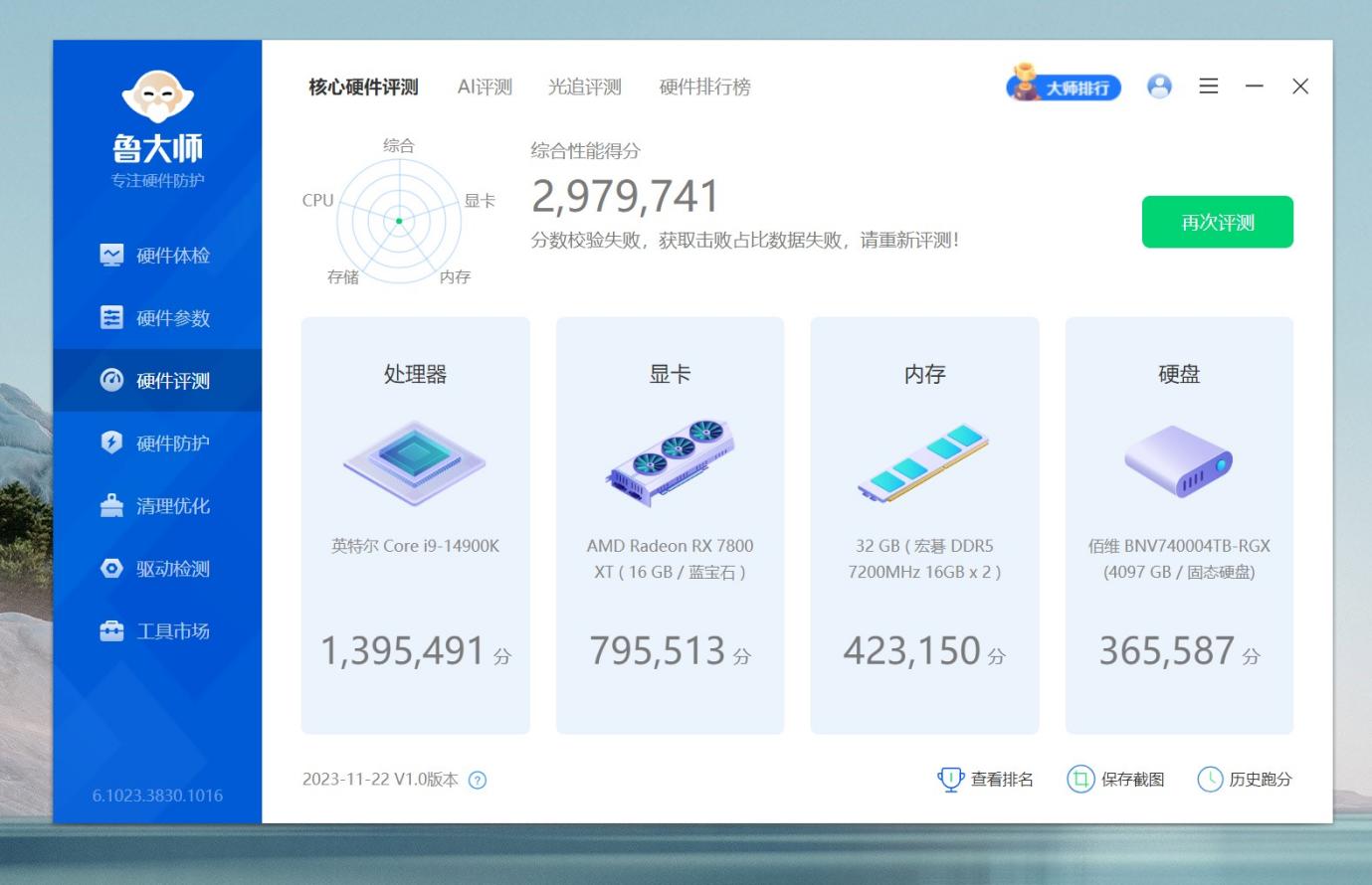Click the 显卡 card title
This screenshot has width=1372, height=885.
coord(670,374)
